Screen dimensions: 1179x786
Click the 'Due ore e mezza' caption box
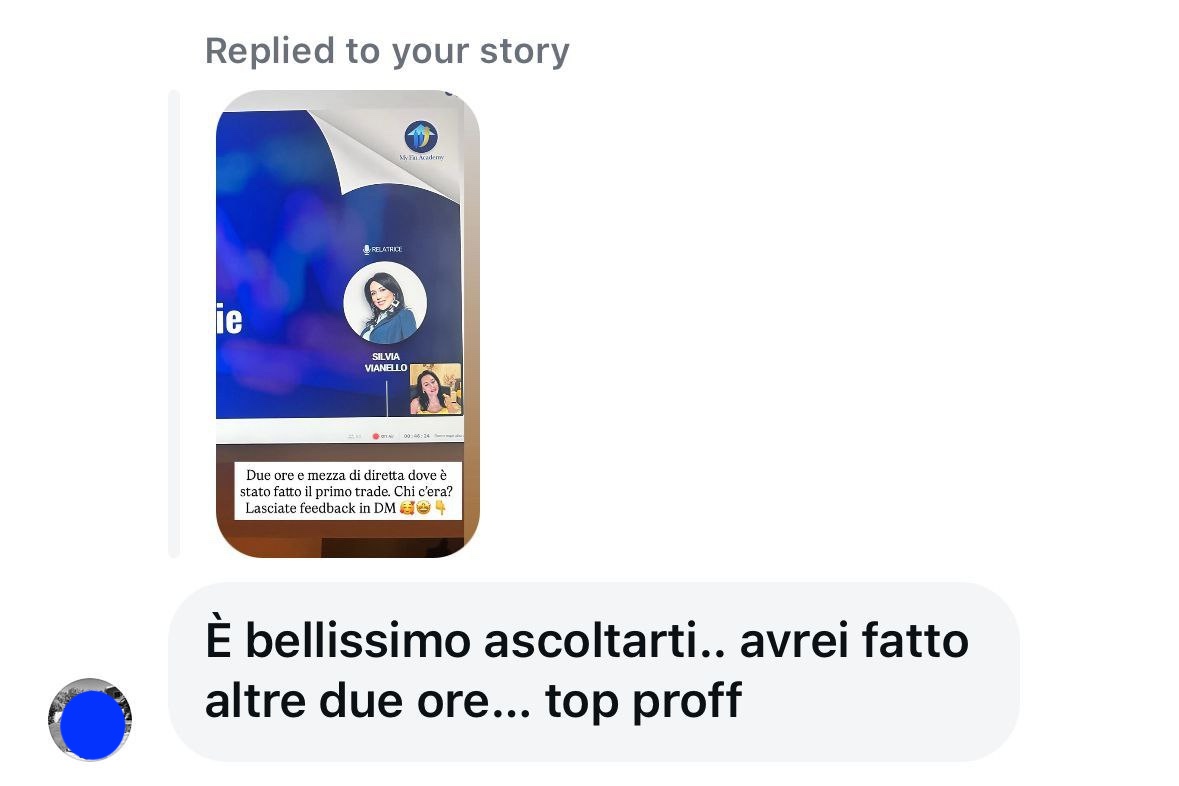pyautogui.click(x=347, y=491)
